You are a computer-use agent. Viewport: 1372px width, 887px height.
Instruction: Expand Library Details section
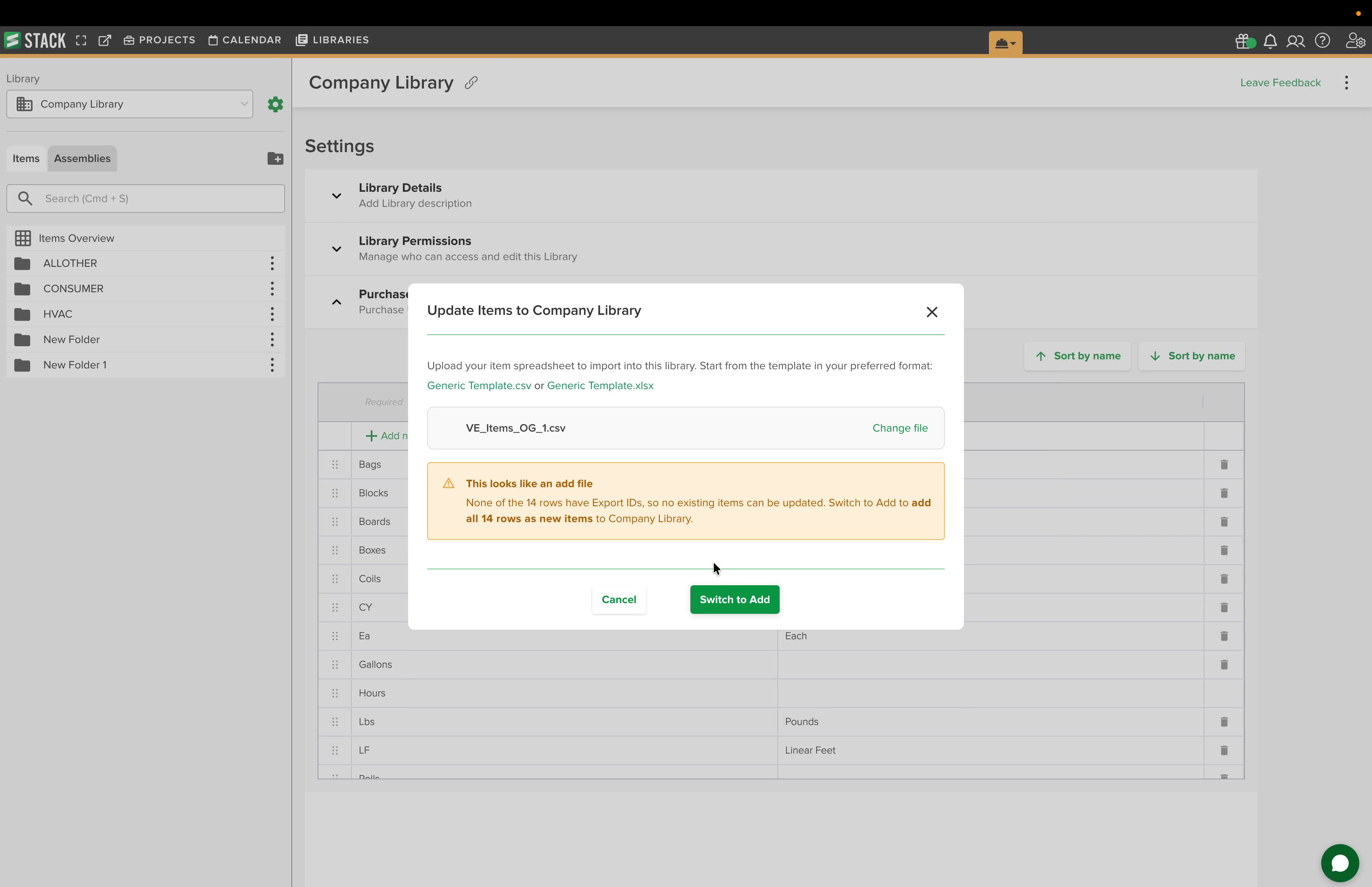[x=336, y=196]
